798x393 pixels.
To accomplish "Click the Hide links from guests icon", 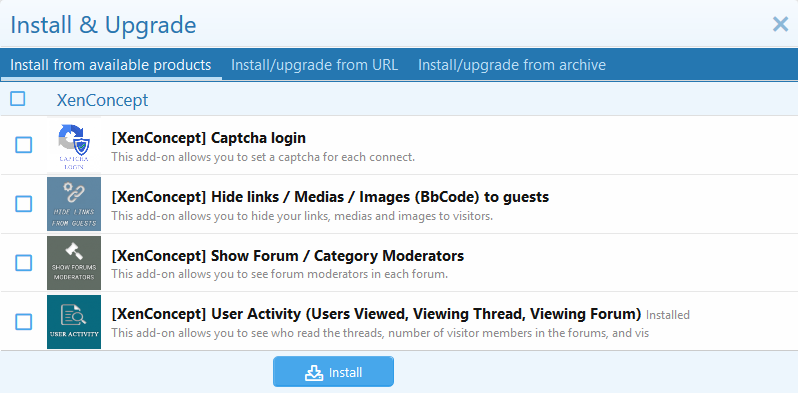I will coord(74,204).
